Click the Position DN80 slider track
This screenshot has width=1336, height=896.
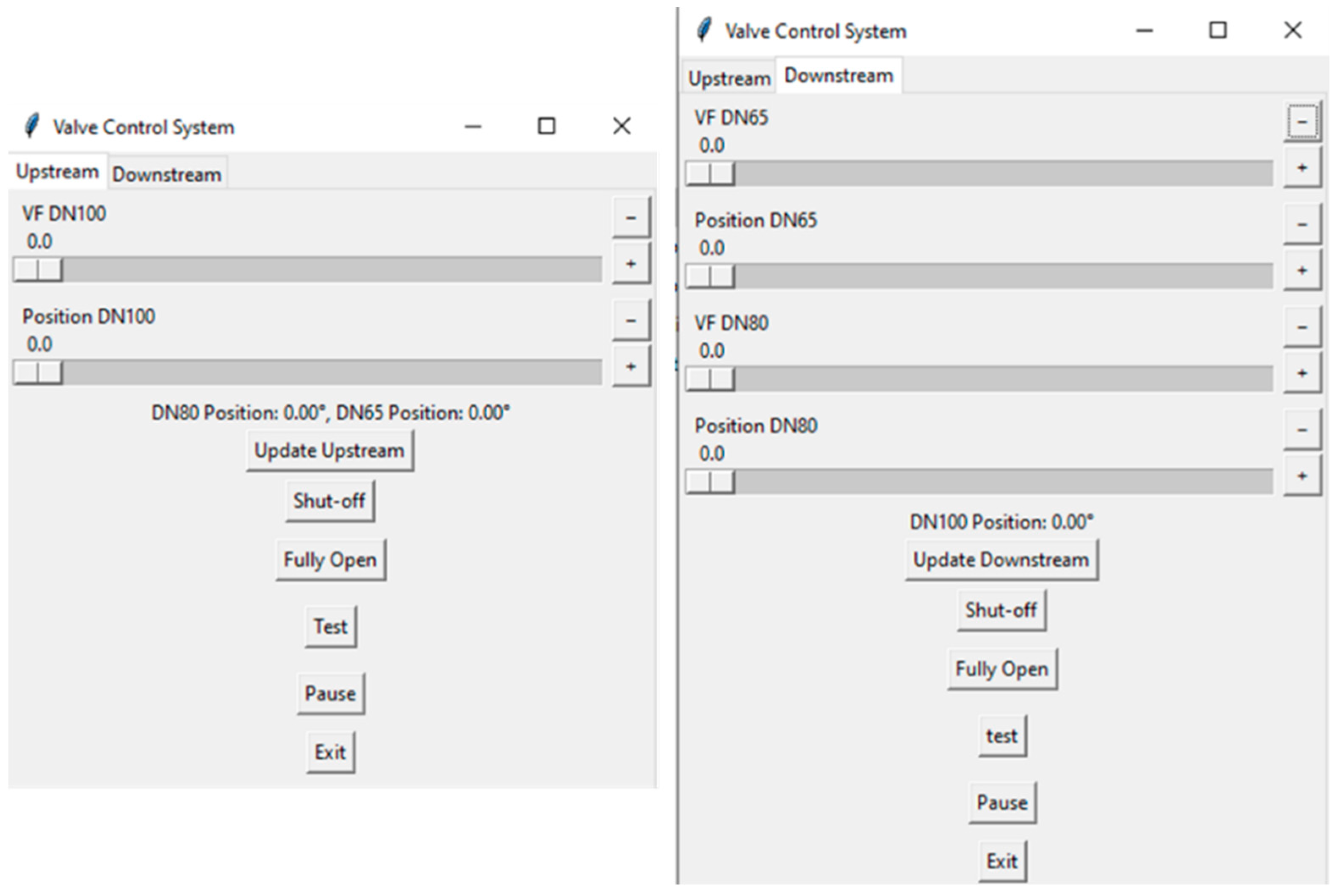(x=1001, y=482)
